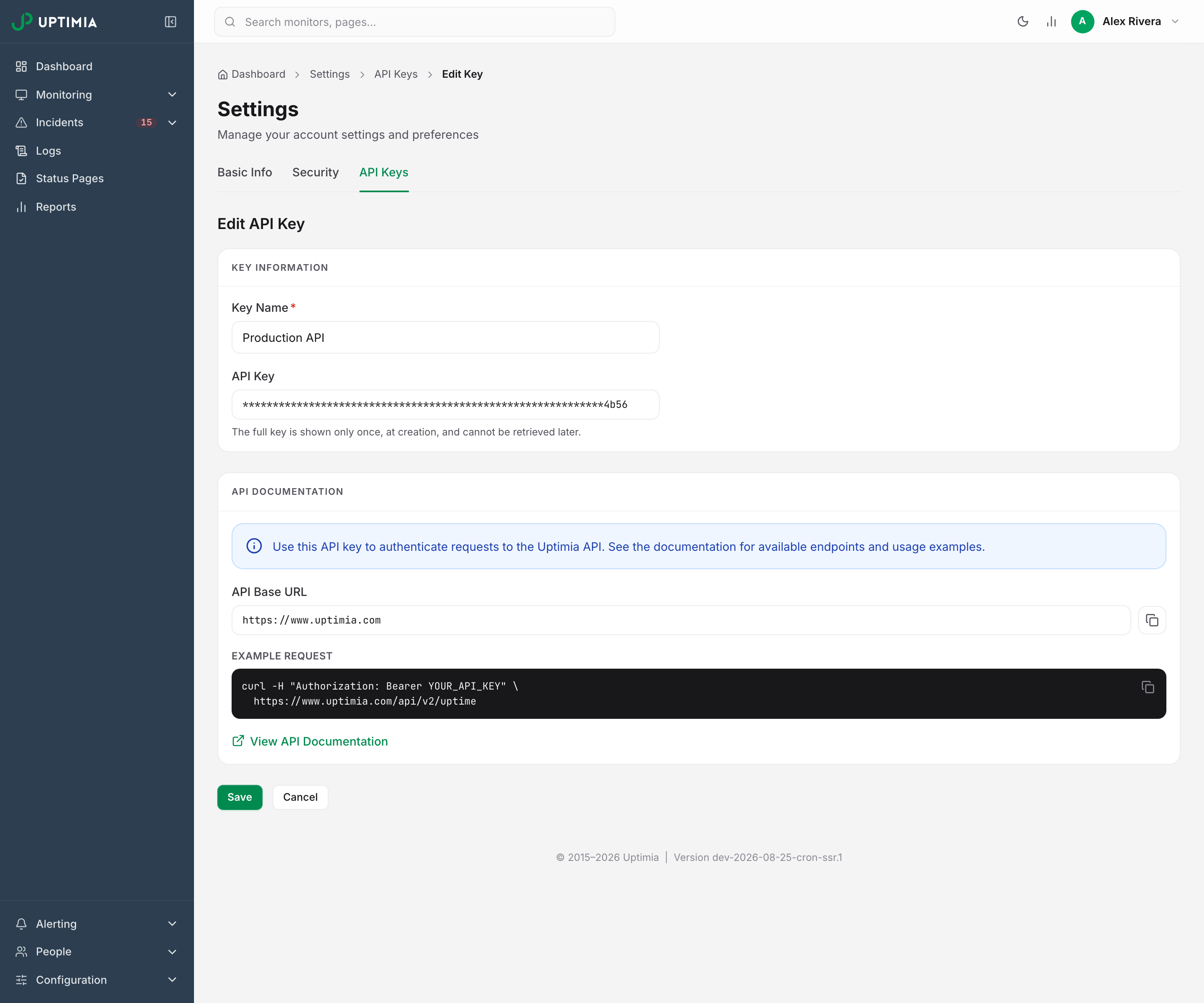Open Dashboard in the sidebar
The image size is (1204, 1003).
pos(97,66)
